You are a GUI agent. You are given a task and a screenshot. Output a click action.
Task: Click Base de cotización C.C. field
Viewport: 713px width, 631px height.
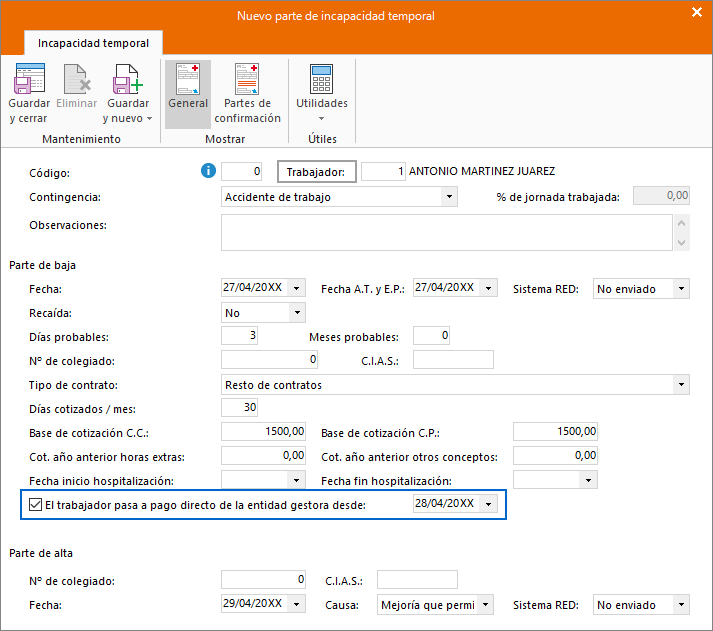263,431
